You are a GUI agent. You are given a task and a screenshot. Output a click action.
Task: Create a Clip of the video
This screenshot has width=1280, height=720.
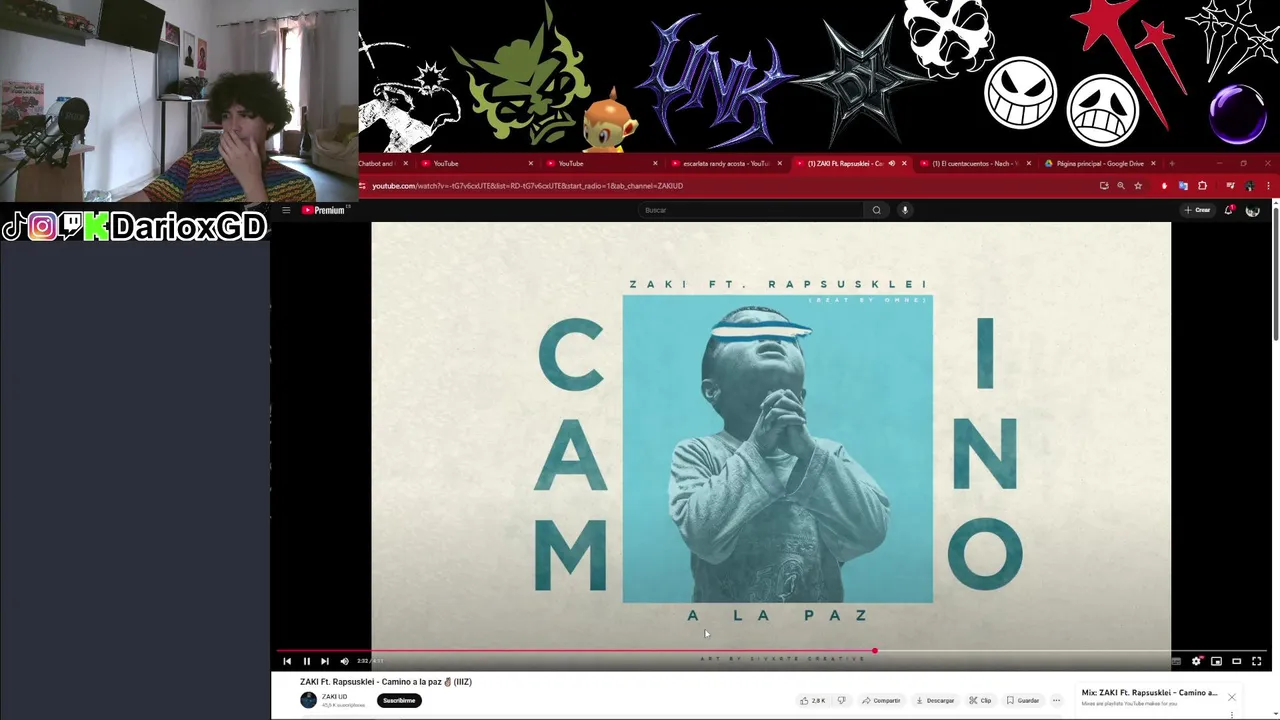tap(980, 700)
